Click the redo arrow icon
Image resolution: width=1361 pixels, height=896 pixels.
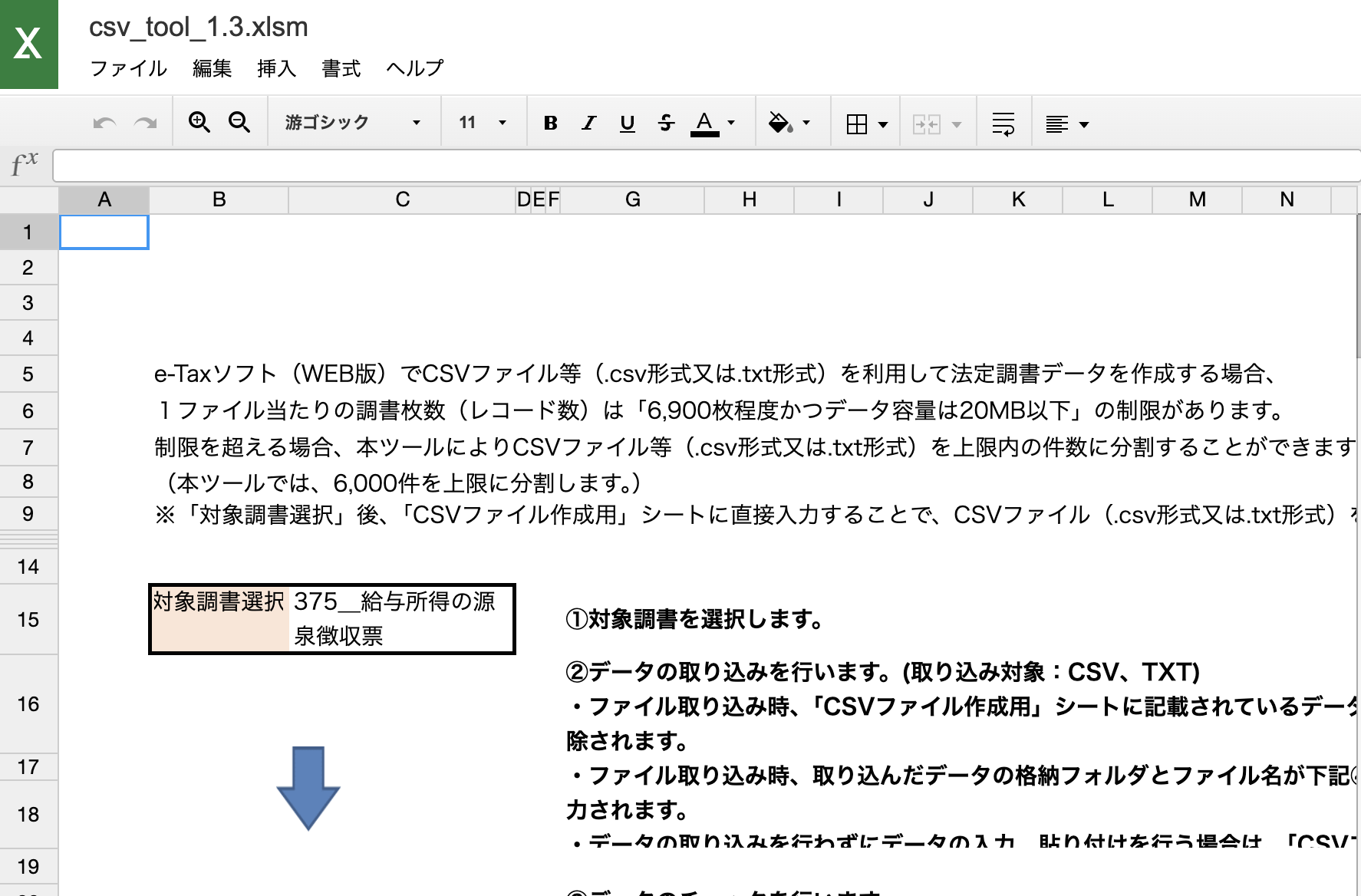coord(146,123)
